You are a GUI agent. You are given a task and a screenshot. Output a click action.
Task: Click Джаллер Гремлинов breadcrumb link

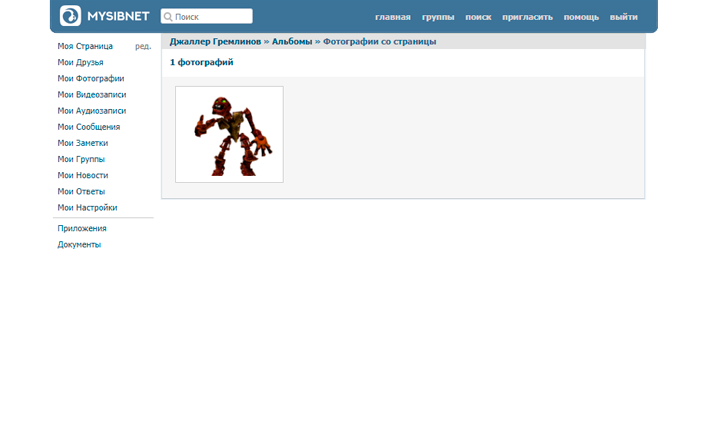pyautogui.click(x=215, y=42)
